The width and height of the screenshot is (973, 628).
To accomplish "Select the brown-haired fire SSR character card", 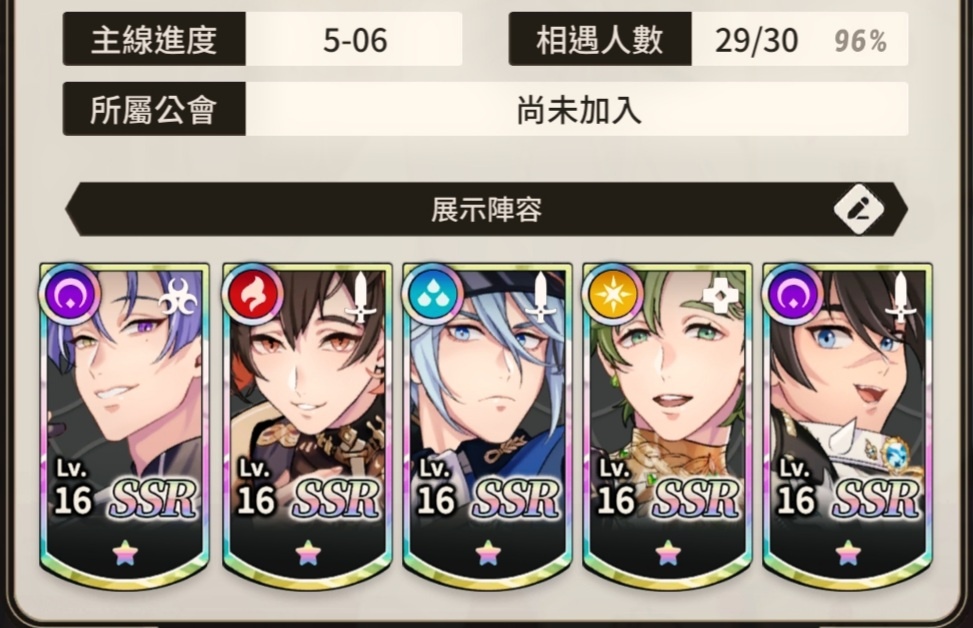I will pos(307,425).
